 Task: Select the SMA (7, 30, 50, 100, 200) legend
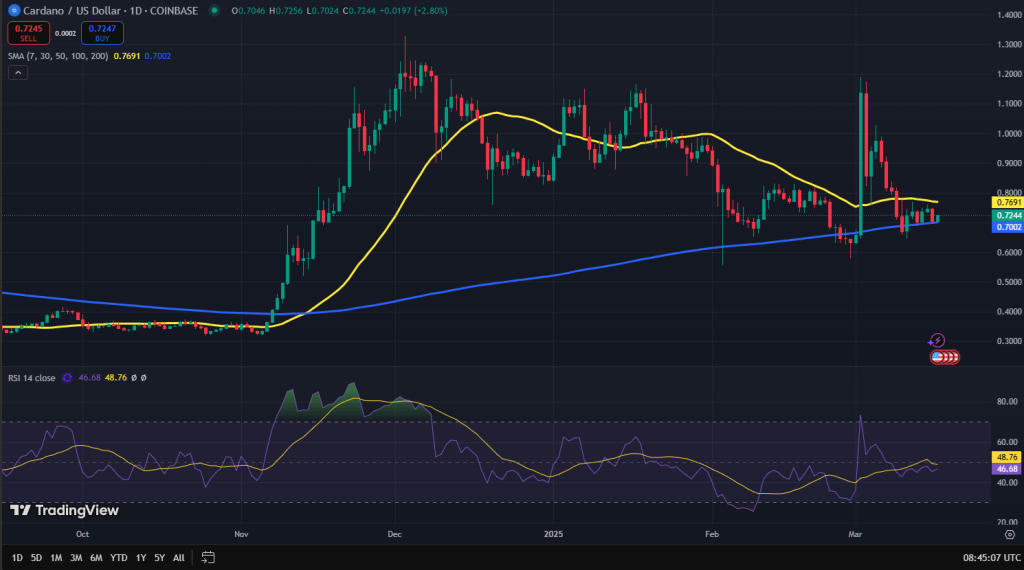point(58,56)
